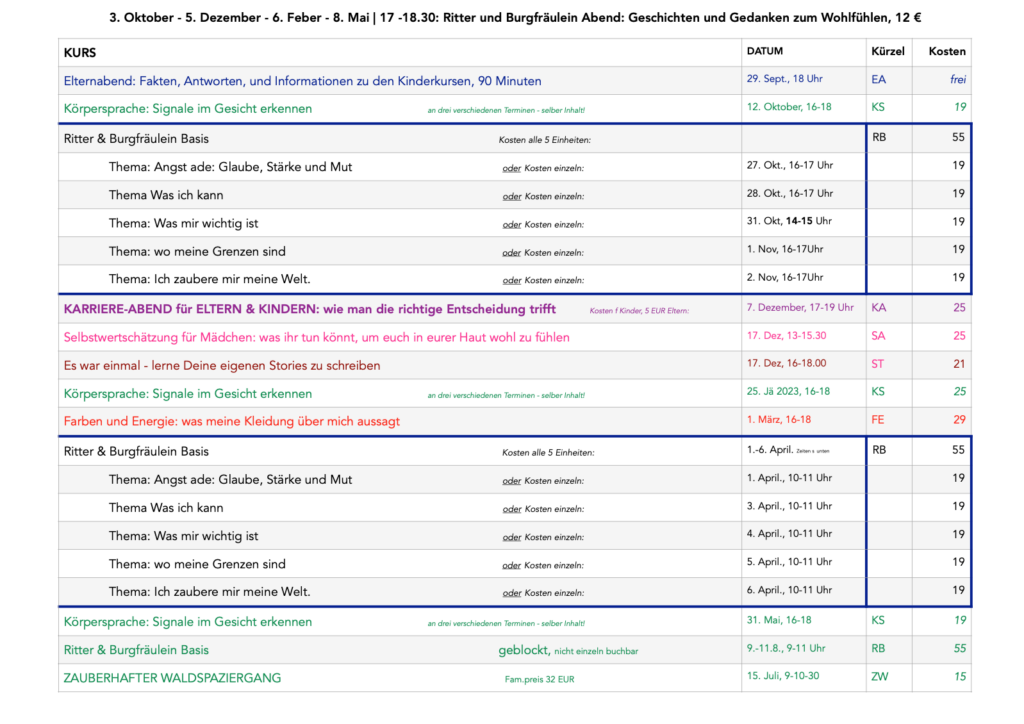1024x724 pixels.
Task: Click the heading line starting "3. Oktober - 5. Dezember"
Action: (x=515, y=18)
